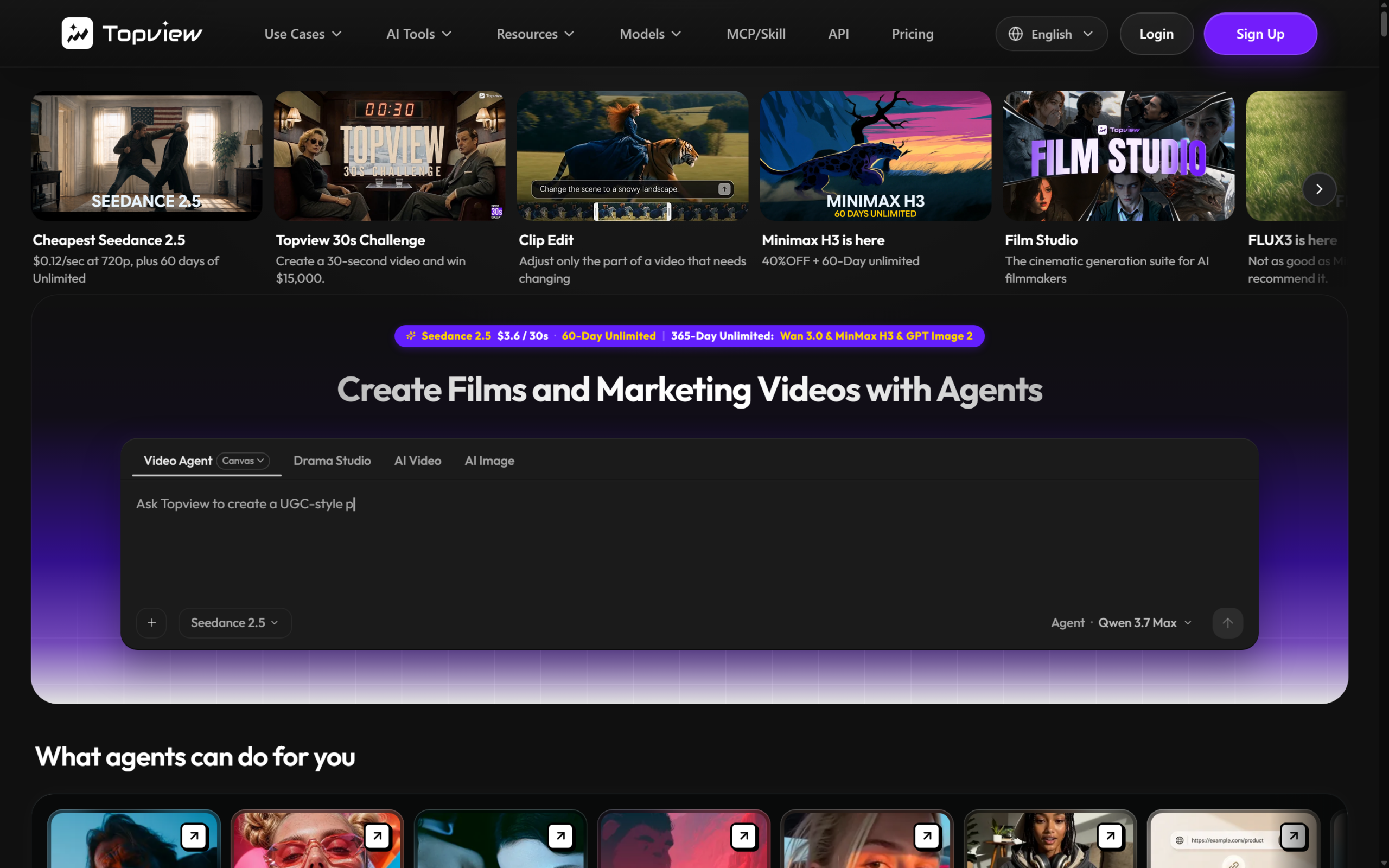The image size is (1389, 868).
Task: Click the Seedance 2.5 promo banner
Action: (x=689, y=336)
